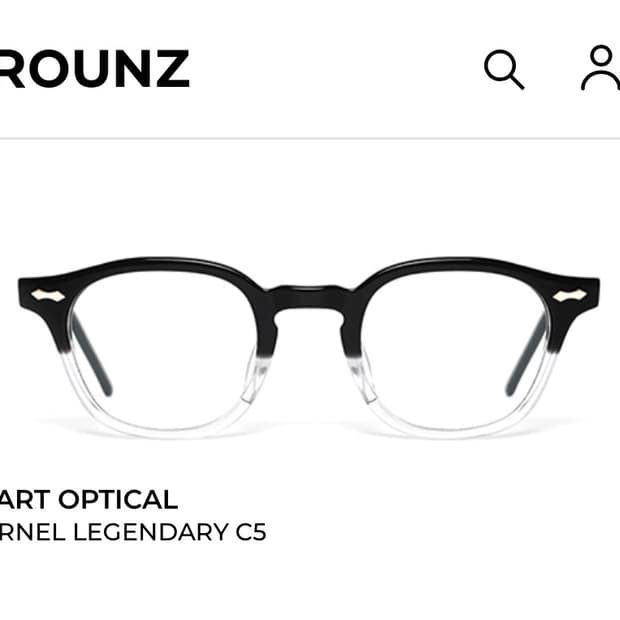This screenshot has width=620, height=620.
Task: View the eyeglasses product image
Action: pos(309,348)
